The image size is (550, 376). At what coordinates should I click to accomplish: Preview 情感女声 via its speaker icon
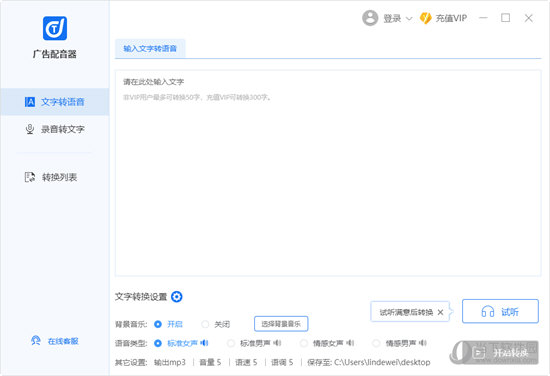click(350, 343)
